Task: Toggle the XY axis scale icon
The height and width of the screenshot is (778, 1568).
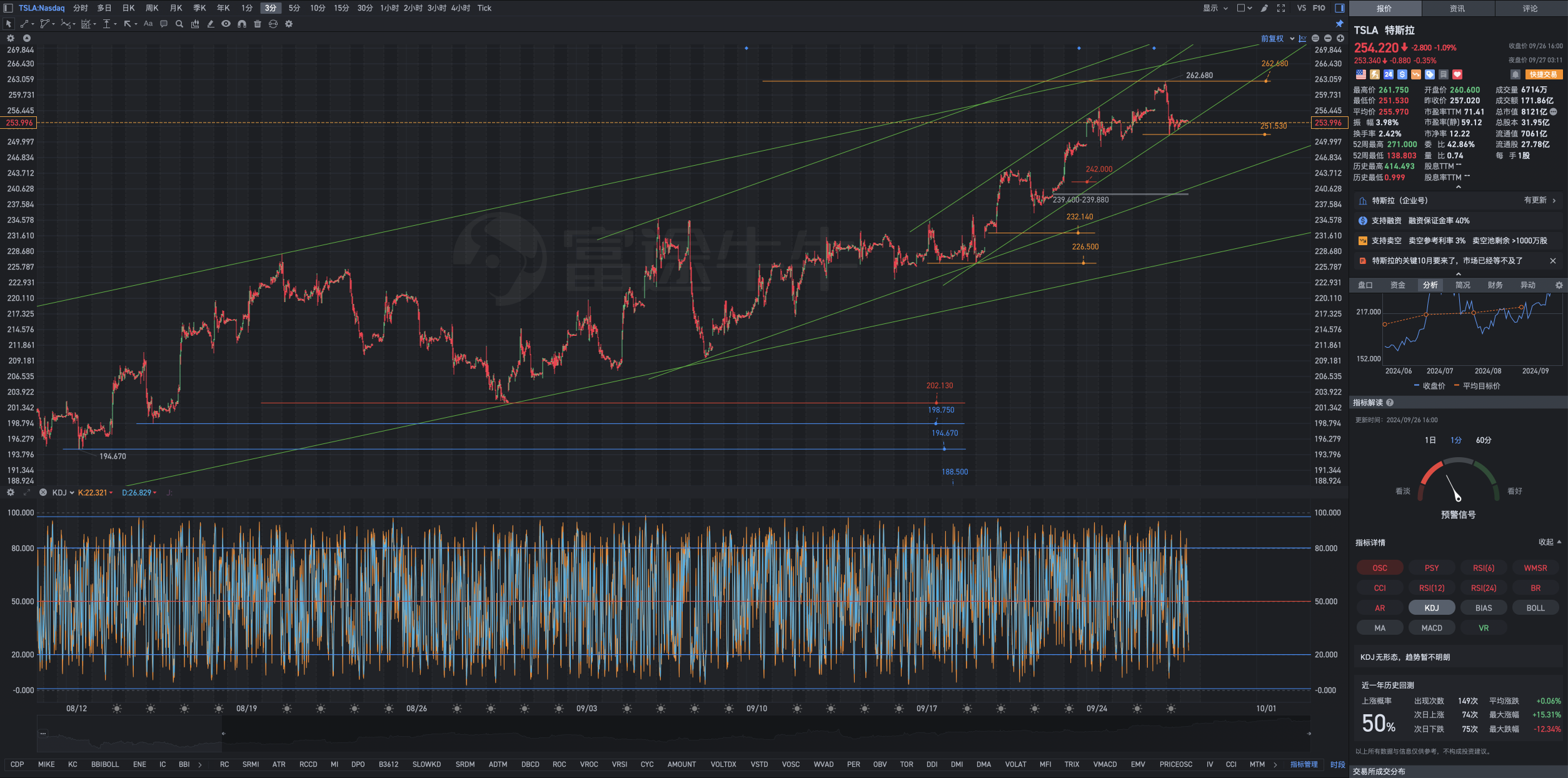Action: point(1302,38)
